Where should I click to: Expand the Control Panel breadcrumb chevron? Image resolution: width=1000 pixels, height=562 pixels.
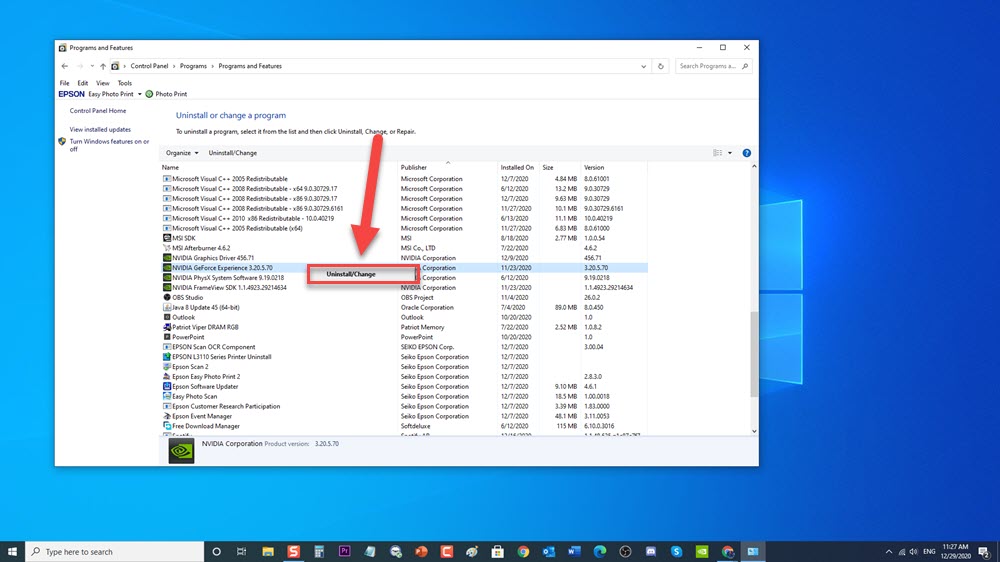click(174, 66)
